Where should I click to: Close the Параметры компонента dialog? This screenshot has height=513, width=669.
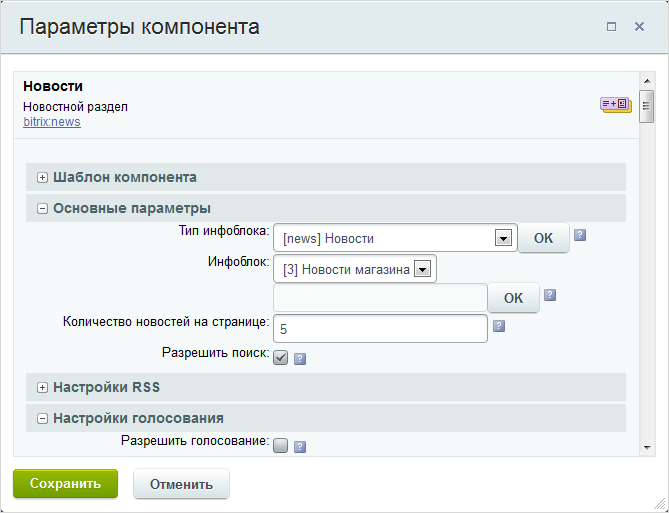[639, 27]
